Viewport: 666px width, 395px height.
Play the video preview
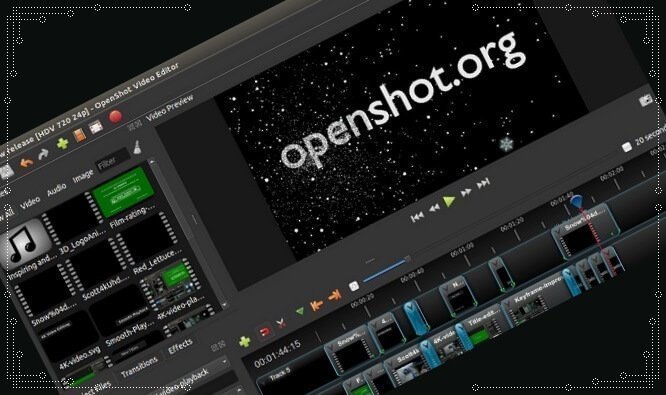tap(449, 201)
